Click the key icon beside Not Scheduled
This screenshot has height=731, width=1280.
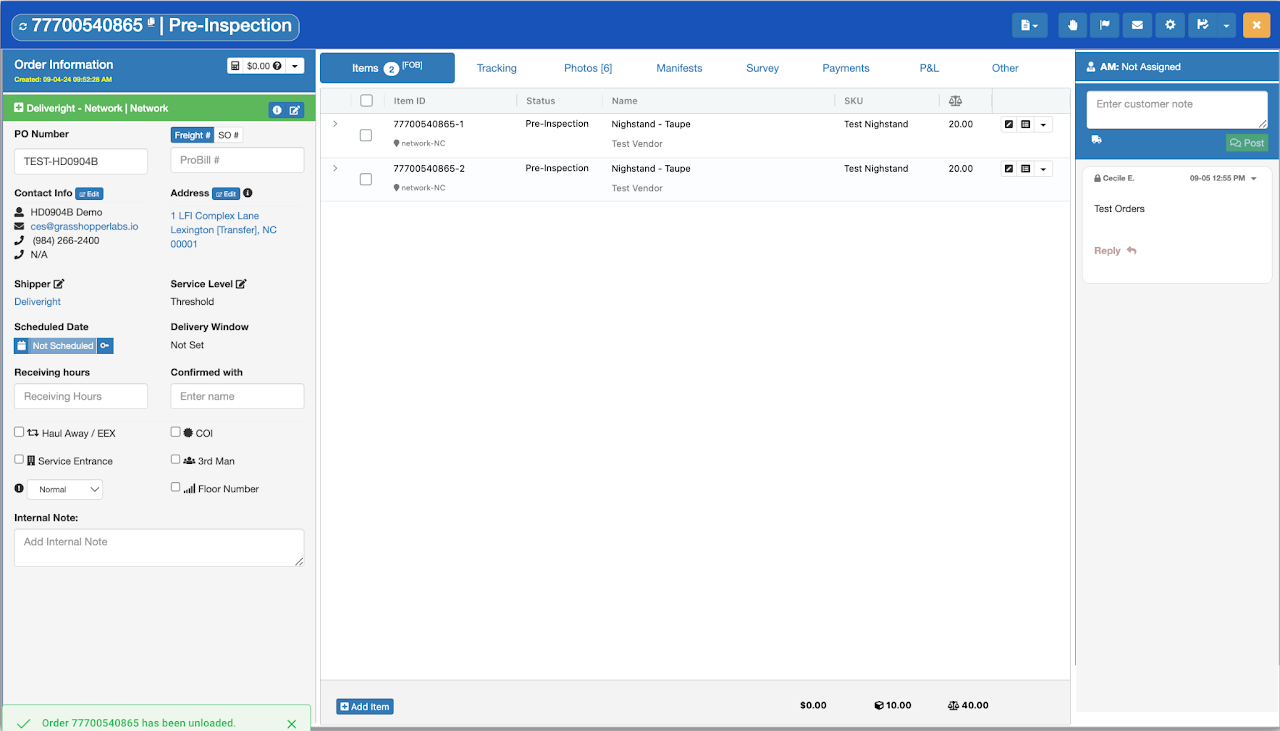click(105, 346)
